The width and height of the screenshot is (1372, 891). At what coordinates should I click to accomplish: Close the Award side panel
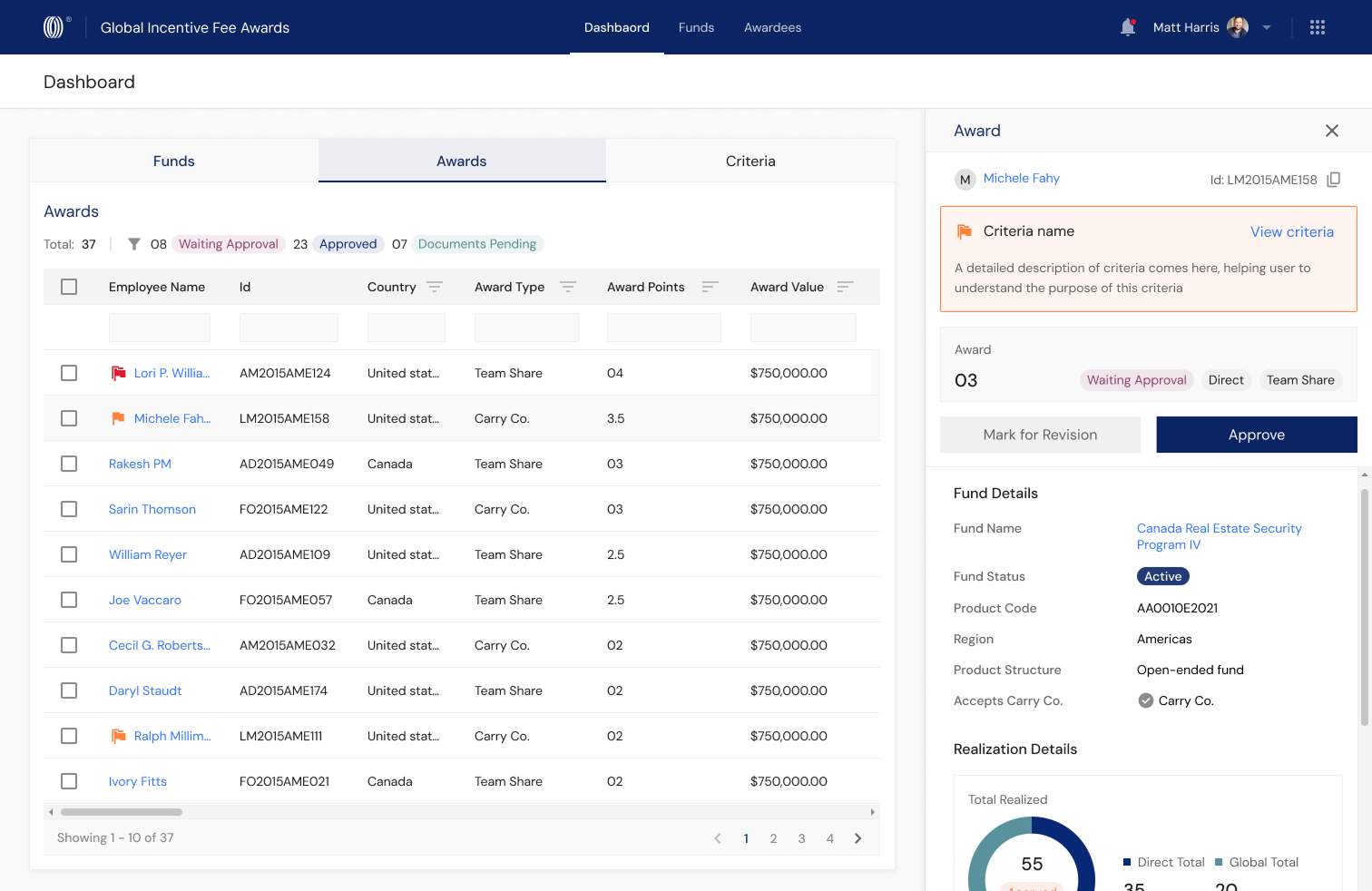(x=1332, y=131)
